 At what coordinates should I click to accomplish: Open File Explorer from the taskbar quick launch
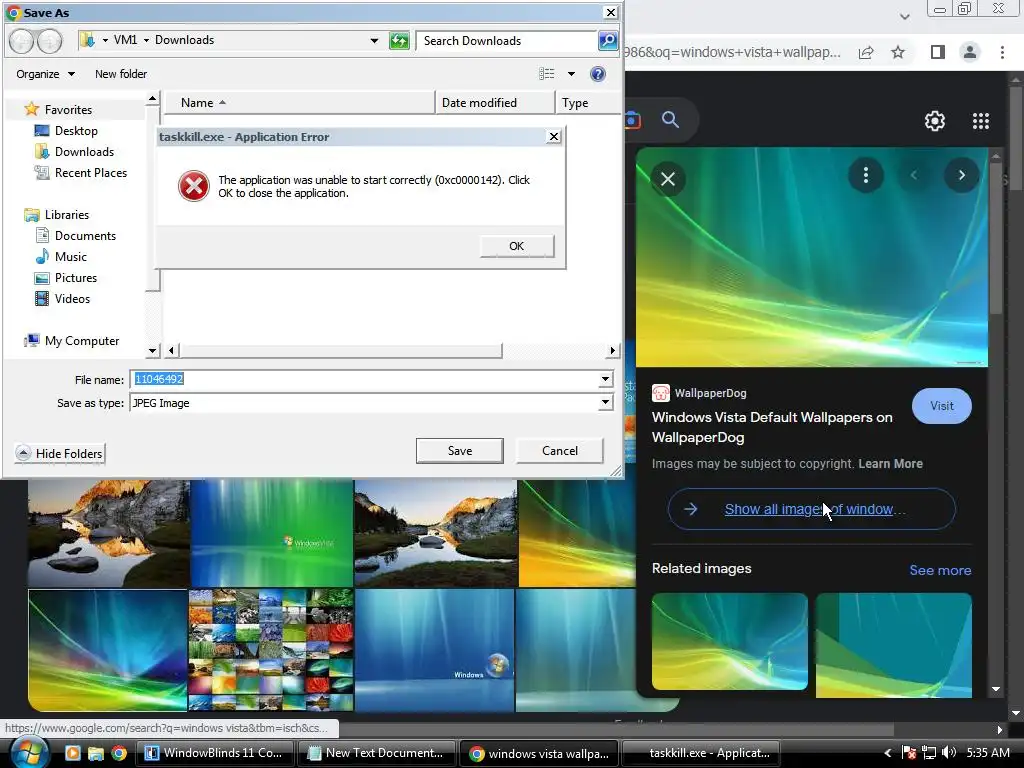point(96,753)
